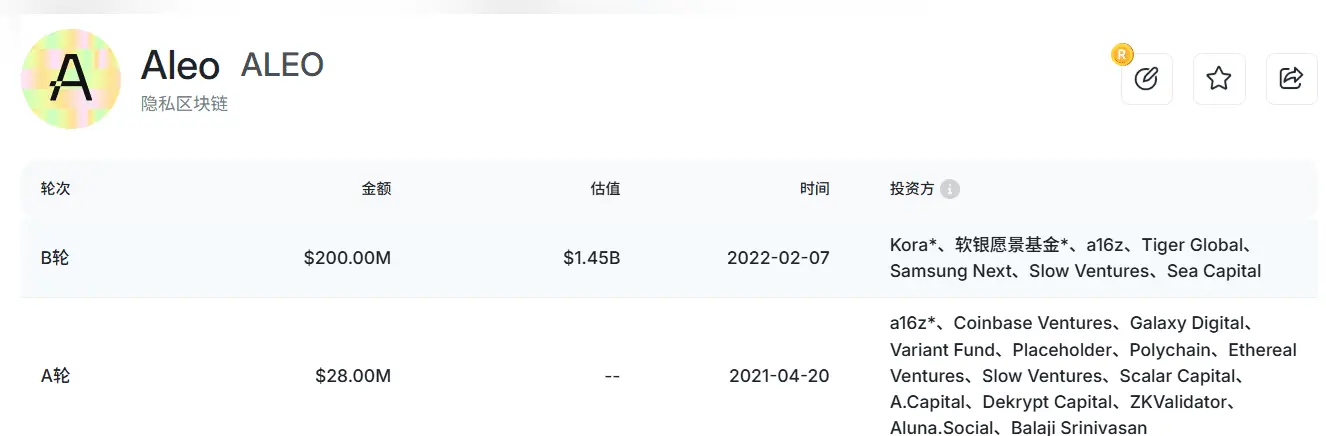Open the B轮 funding round row
The image size is (1326, 436).
coord(669,258)
